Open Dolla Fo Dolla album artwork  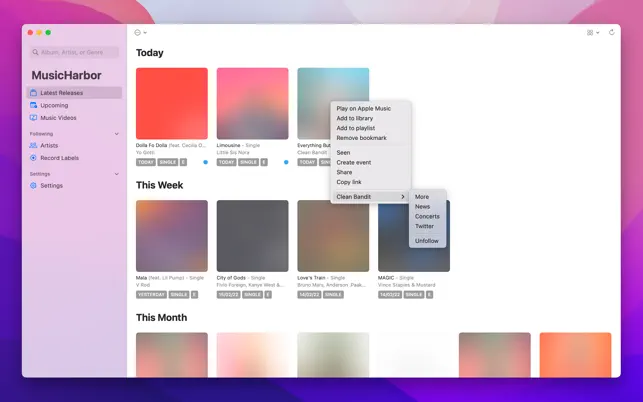pos(172,103)
